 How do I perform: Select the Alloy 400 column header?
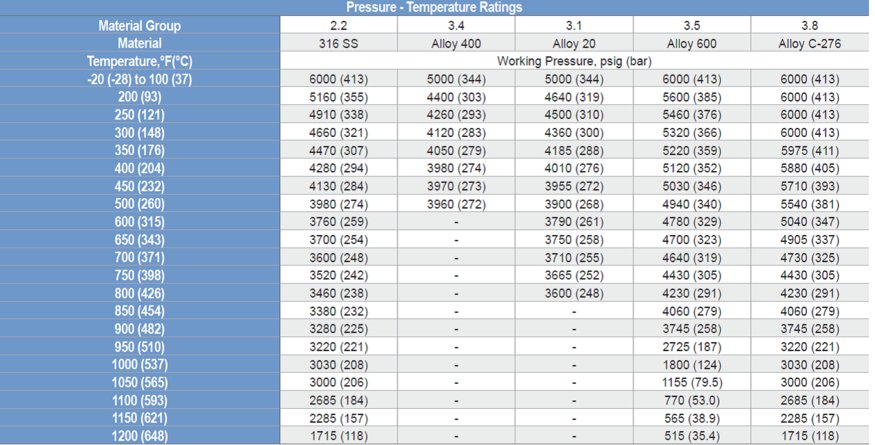tap(457, 43)
